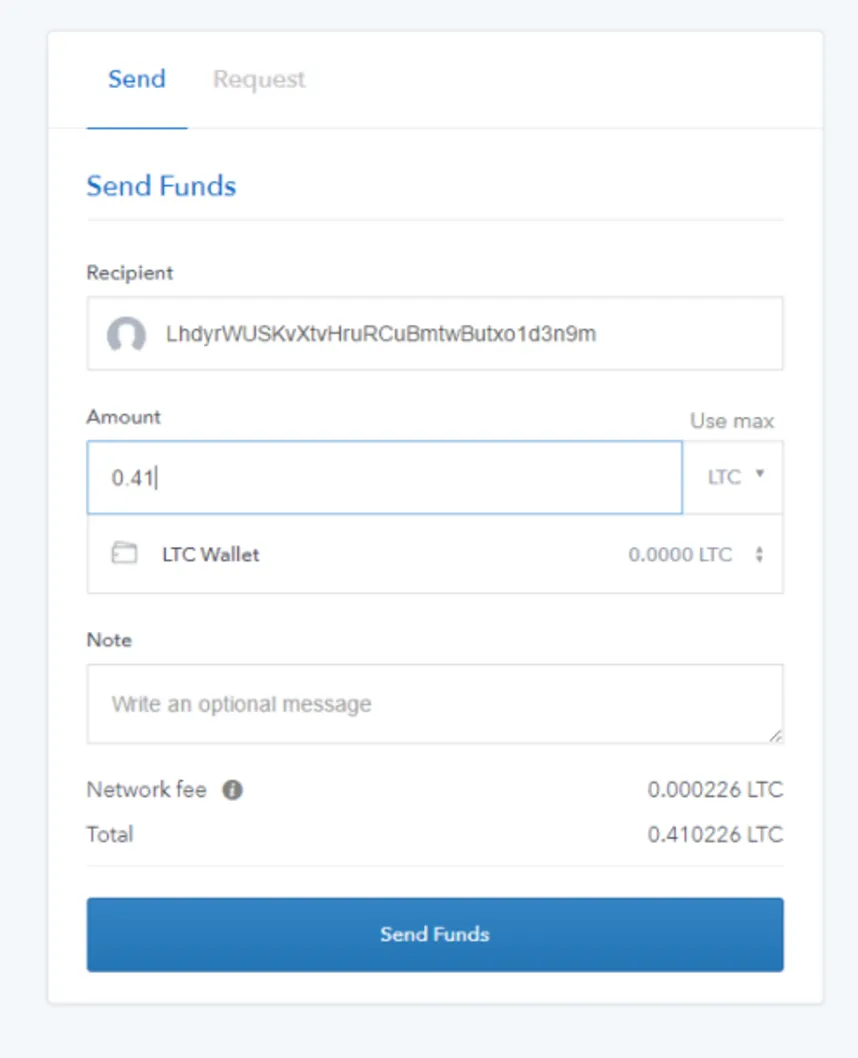The image size is (858, 1058).
Task: Click the 0.0000 LTC wallet balance
Action: tap(680, 555)
